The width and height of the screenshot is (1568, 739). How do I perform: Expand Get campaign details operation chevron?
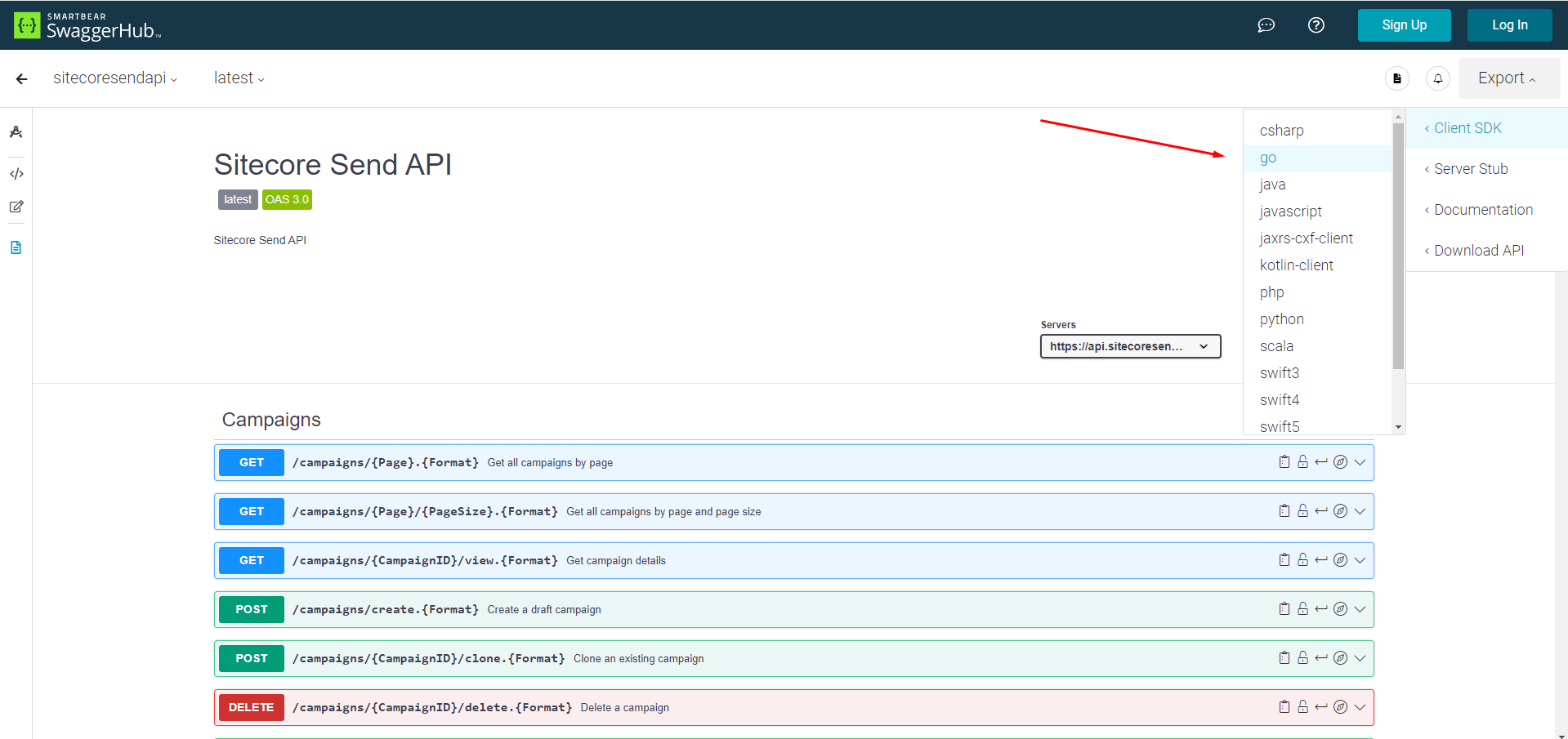[1360, 560]
